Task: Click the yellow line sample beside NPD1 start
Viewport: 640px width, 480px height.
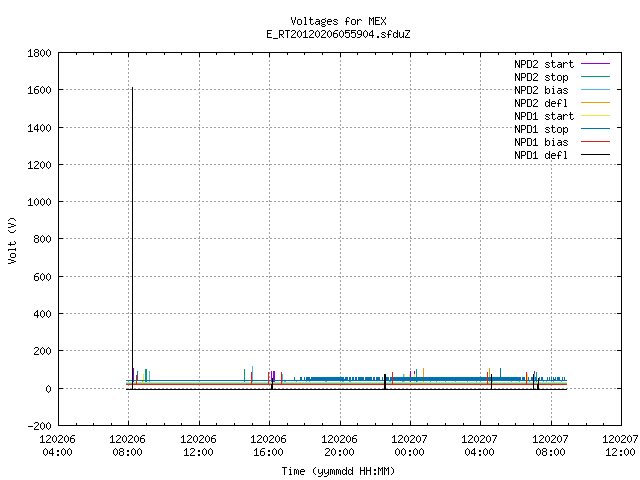Action: pos(595,116)
